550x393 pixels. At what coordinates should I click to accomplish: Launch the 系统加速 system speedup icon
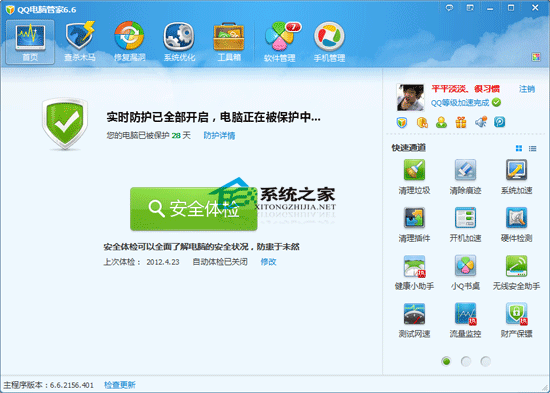click(516, 170)
